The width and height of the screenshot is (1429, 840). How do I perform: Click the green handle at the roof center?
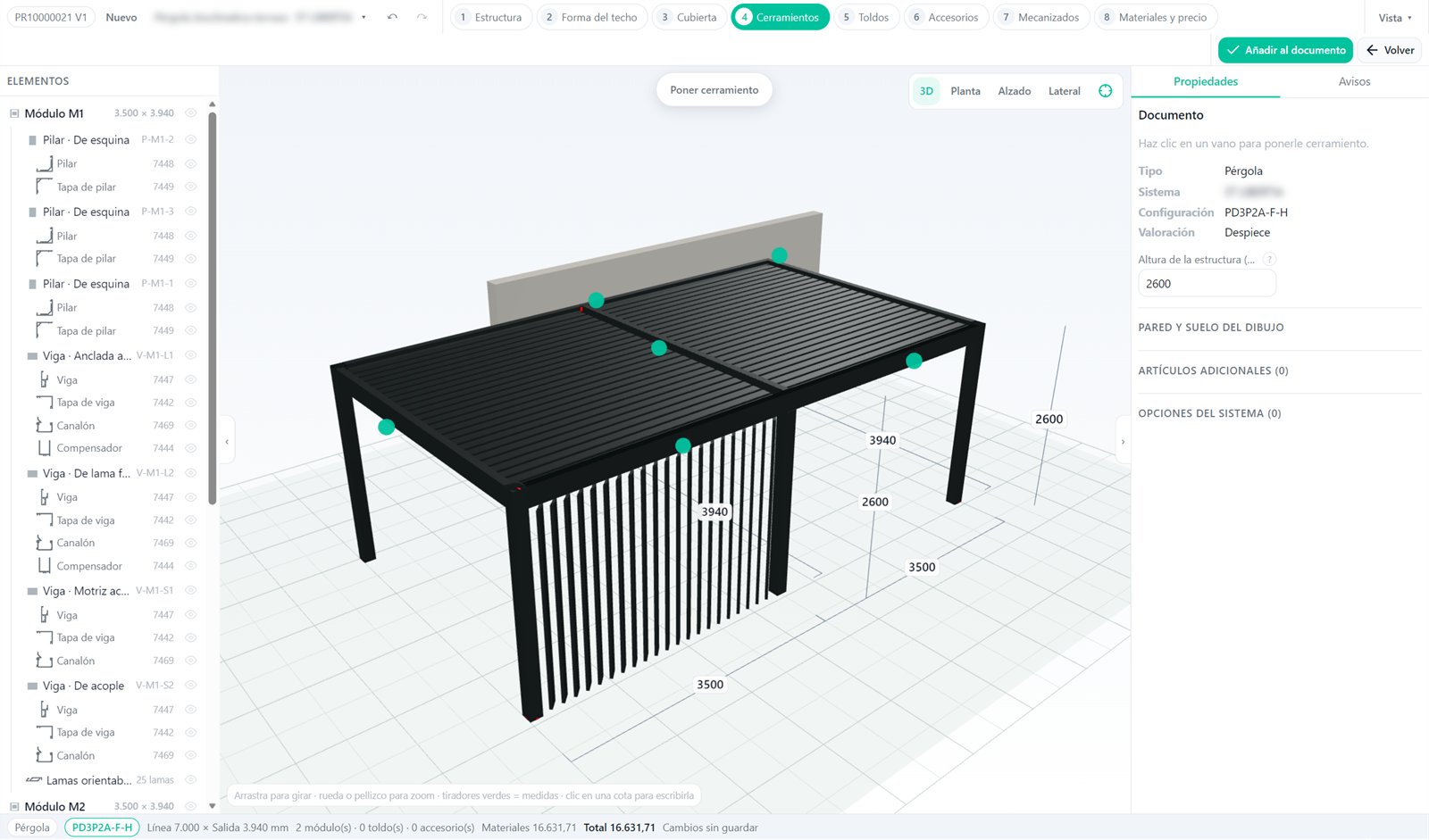point(659,348)
